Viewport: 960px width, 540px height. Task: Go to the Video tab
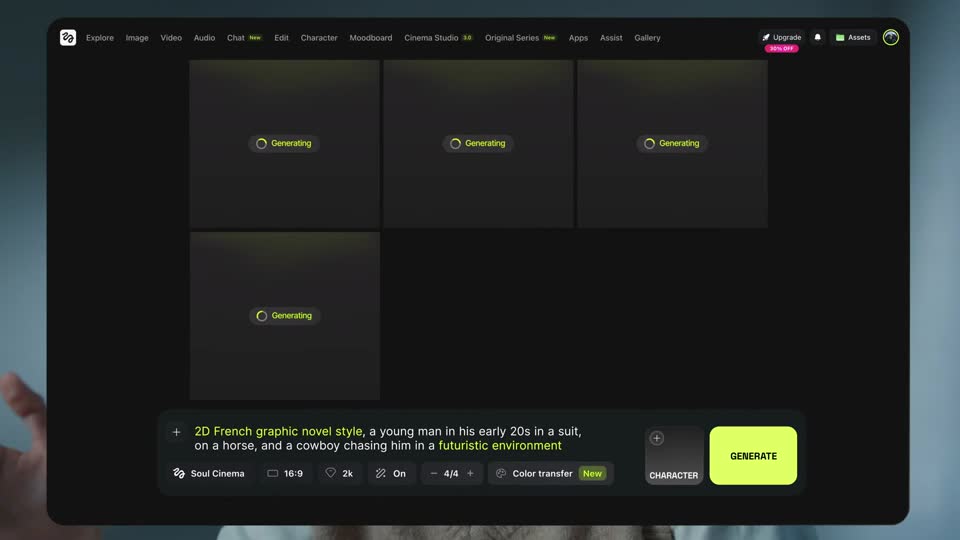(x=171, y=38)
